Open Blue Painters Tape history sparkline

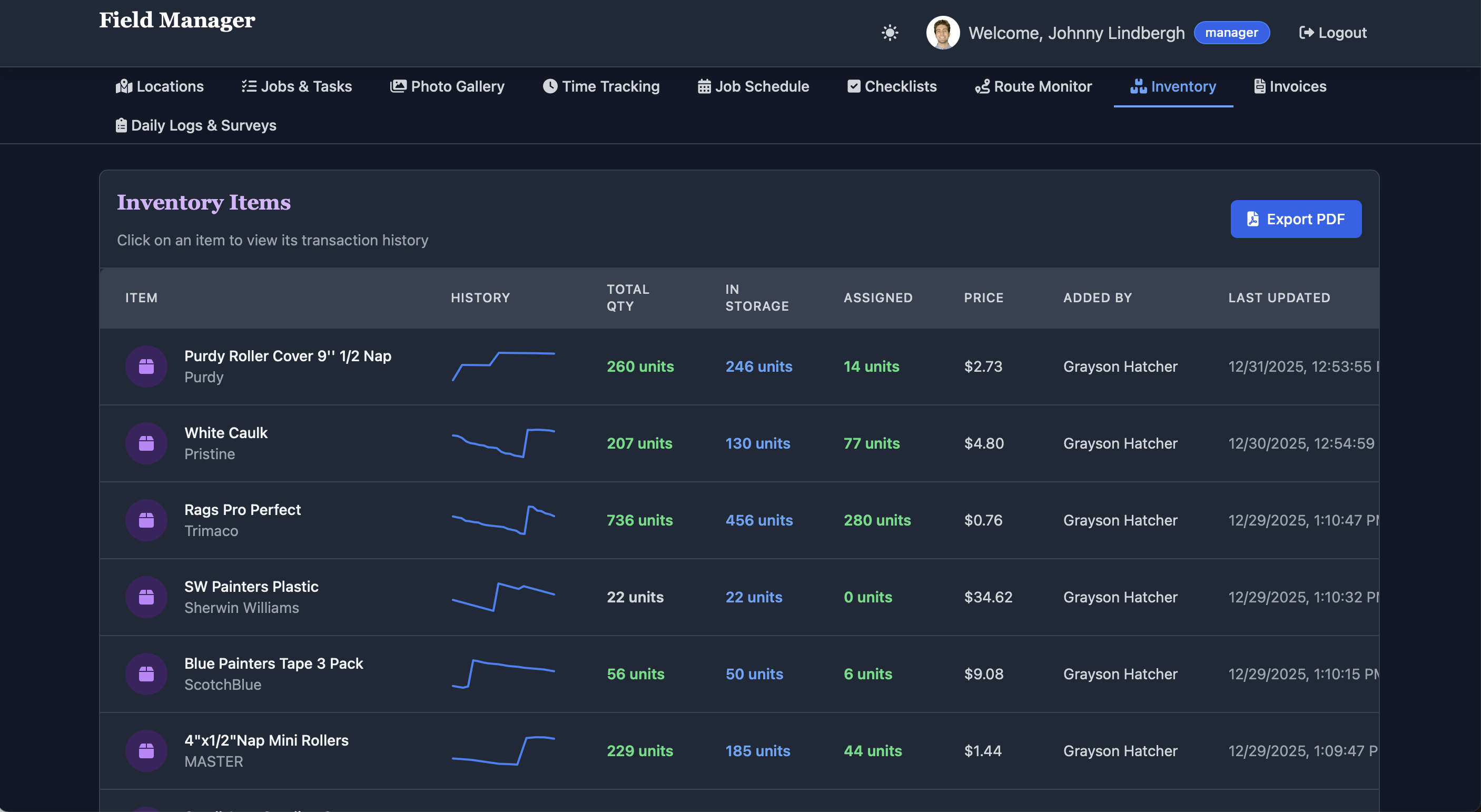503,674
